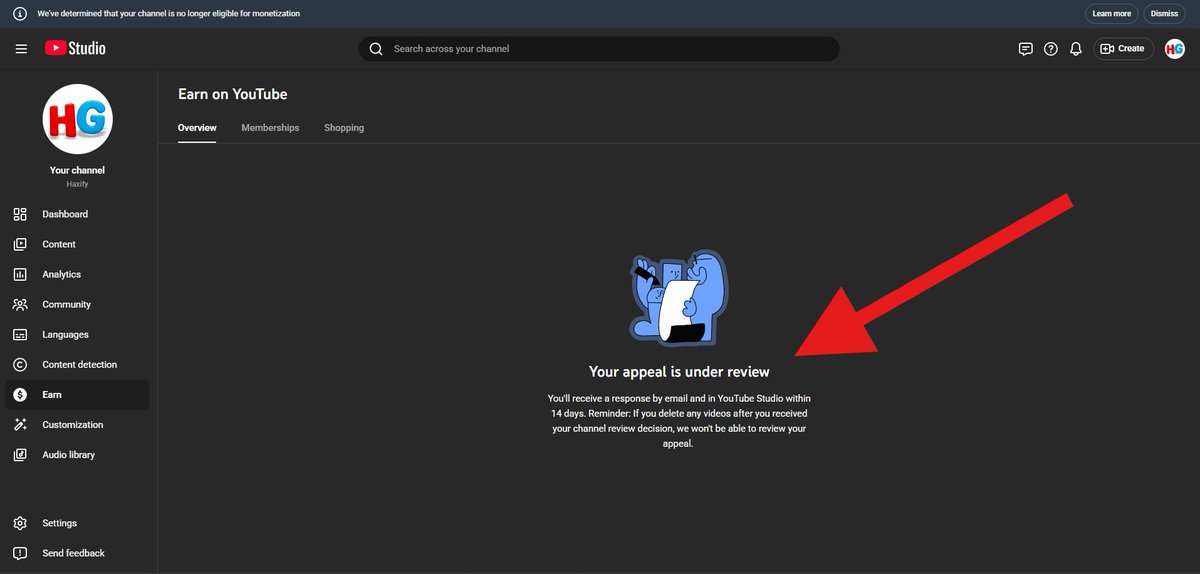Image resolution: width=1200 pixels, height=574 pixels.
Task: Click the search magnifier icon
Action: coord(376,49)
